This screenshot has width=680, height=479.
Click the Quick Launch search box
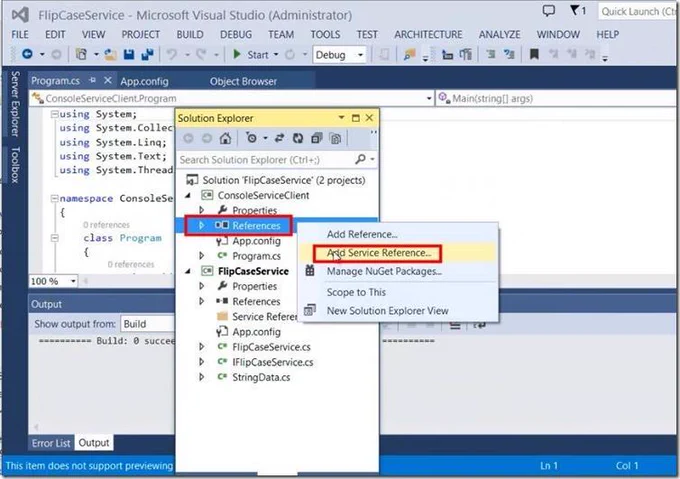638,12
